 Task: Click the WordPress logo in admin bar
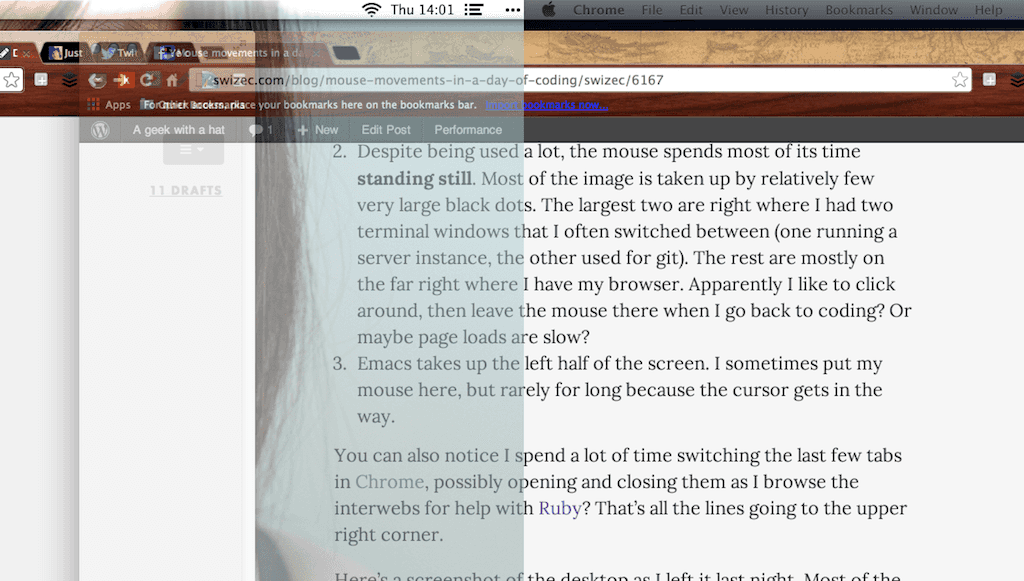click(100, 130)
